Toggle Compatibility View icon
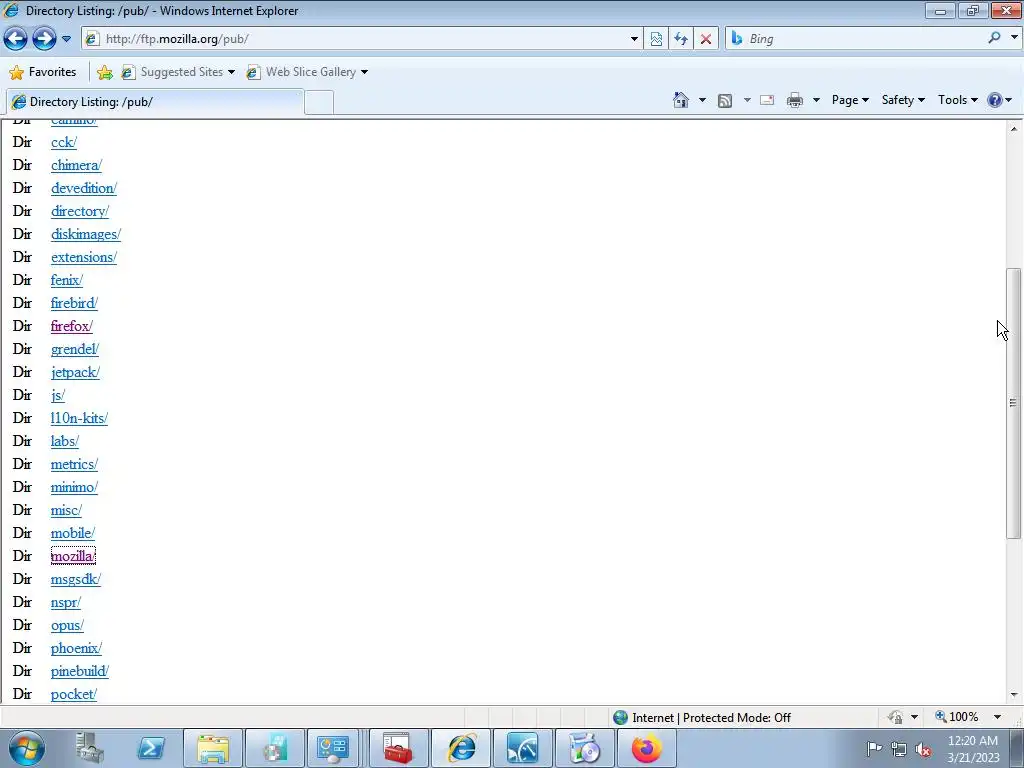1024x768 pixels. [656, 39]
